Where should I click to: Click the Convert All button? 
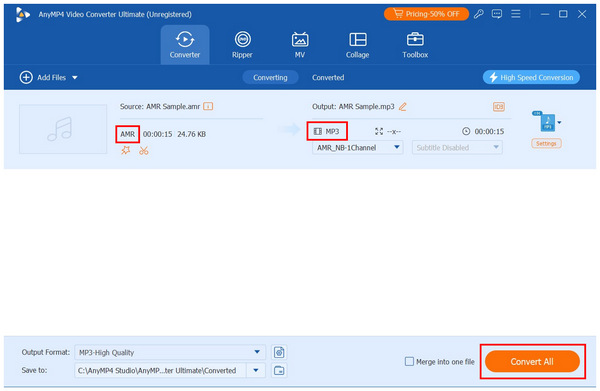pyautogui.click(x=532, y=362)
